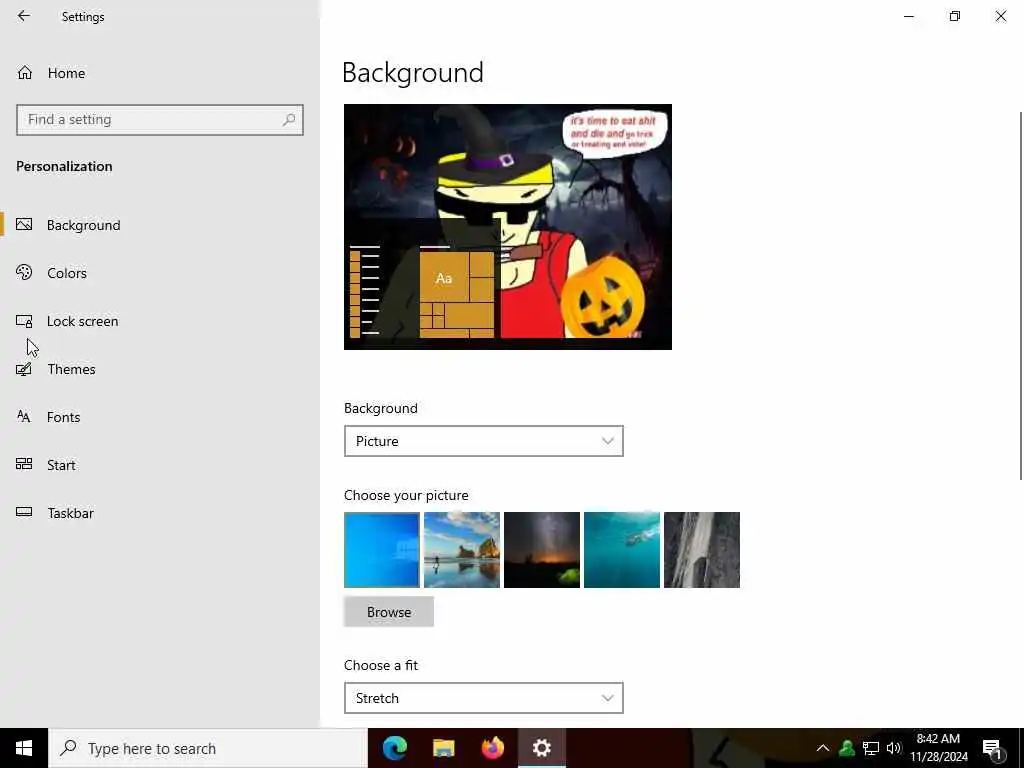Screen dimensions: 1024x768
Task: Open the taskbar clock showing 8:42 AM
Action: coord(939,748)
